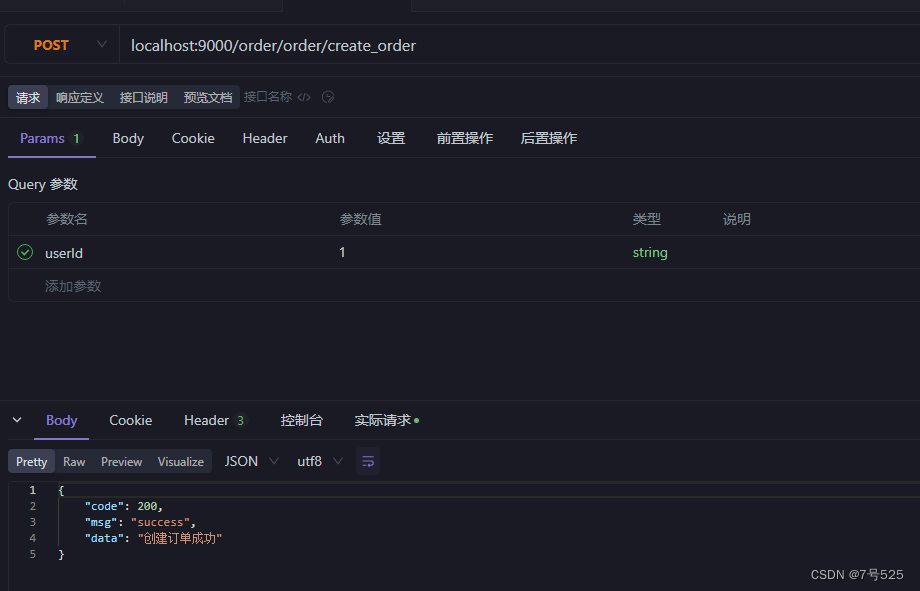This screenshot has height=591, width=920.
Task: Collapse the response Body panel with the chevron
Action: 16,420
